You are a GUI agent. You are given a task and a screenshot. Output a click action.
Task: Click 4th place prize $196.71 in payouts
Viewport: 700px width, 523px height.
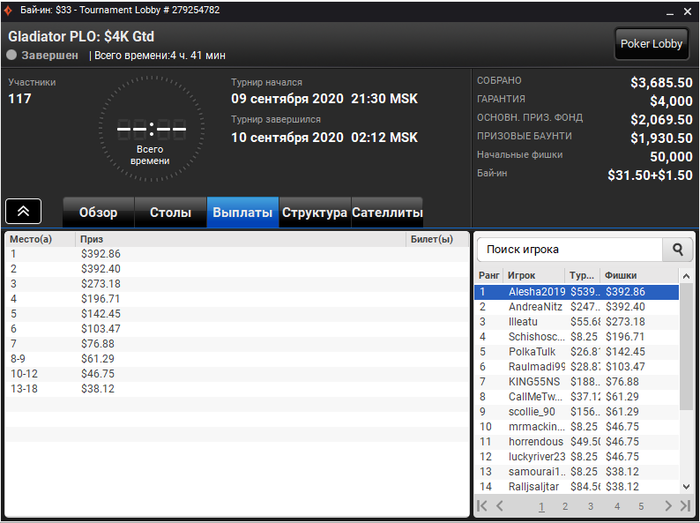coord(101,299)
